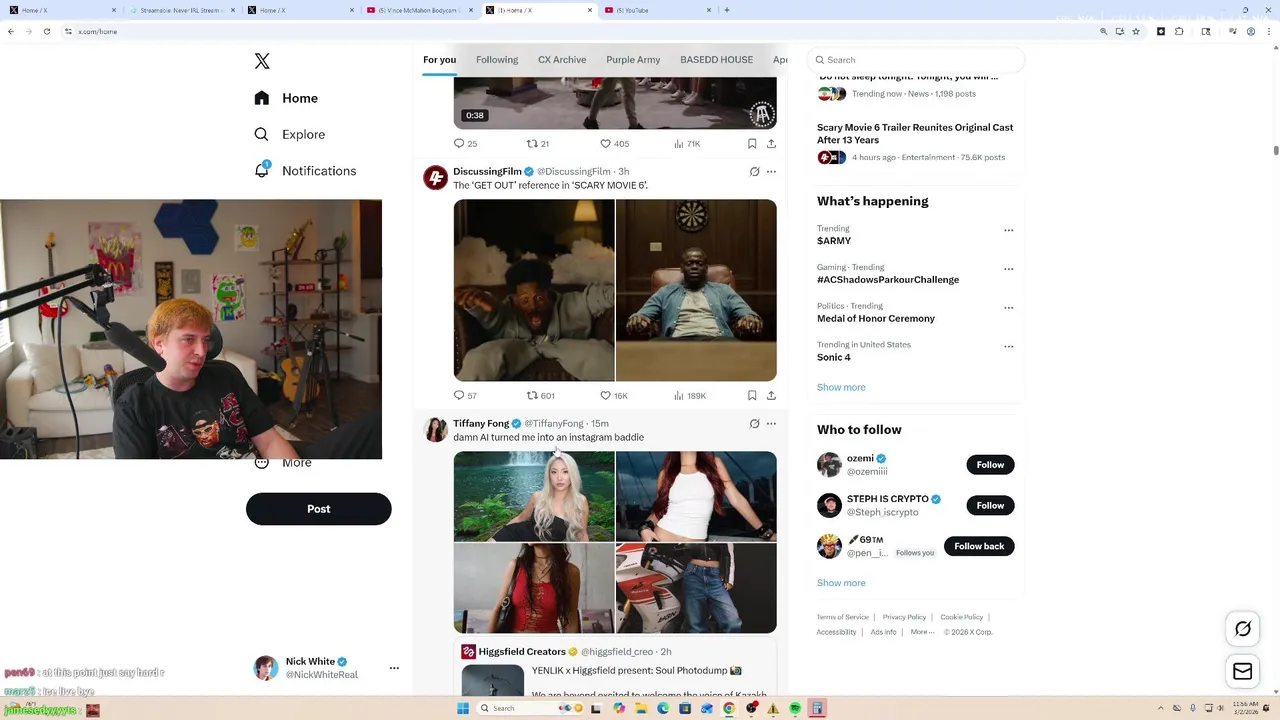Image resolution: width=1280 pixels, height=720 pixels.
Task: Click Follow back for 69TM account
Action: tap(979, 546)
